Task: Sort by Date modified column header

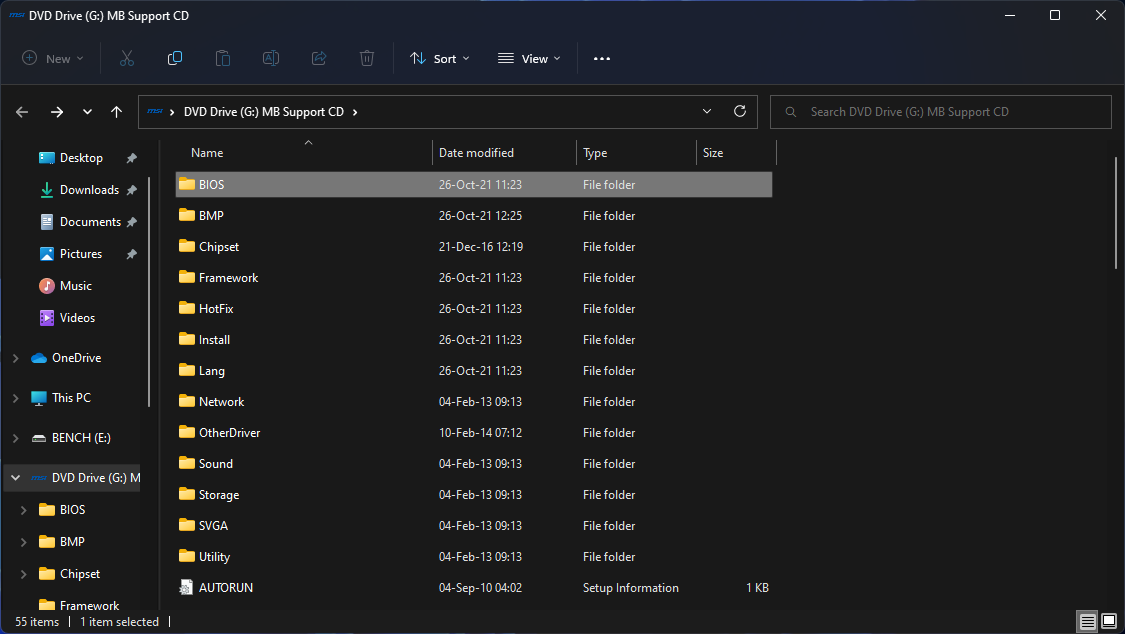Action: [x=476, y=153]
